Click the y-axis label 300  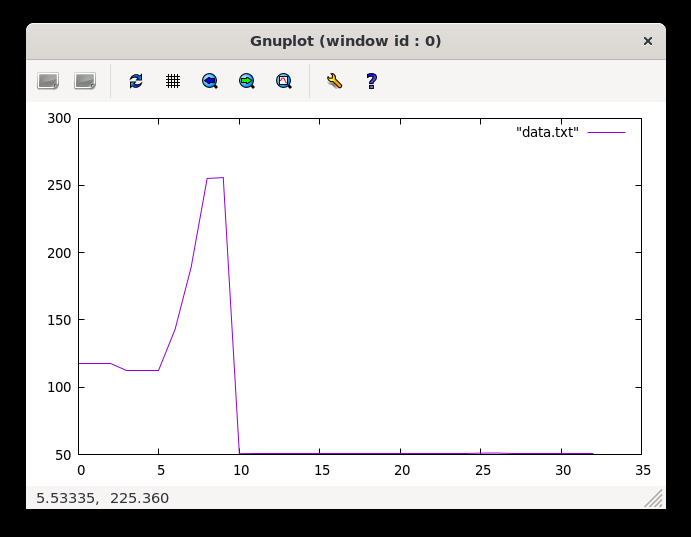click(59, 118)
